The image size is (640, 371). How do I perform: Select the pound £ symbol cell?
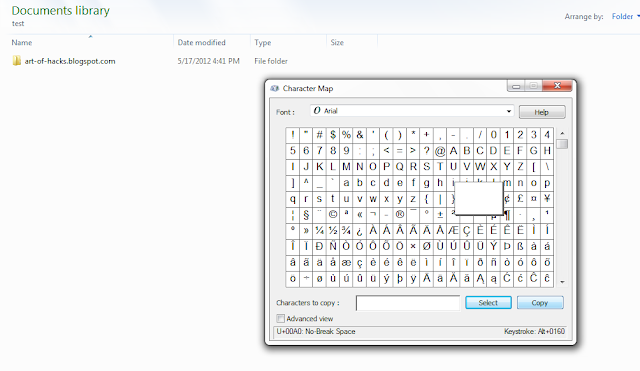coord(520,199)
